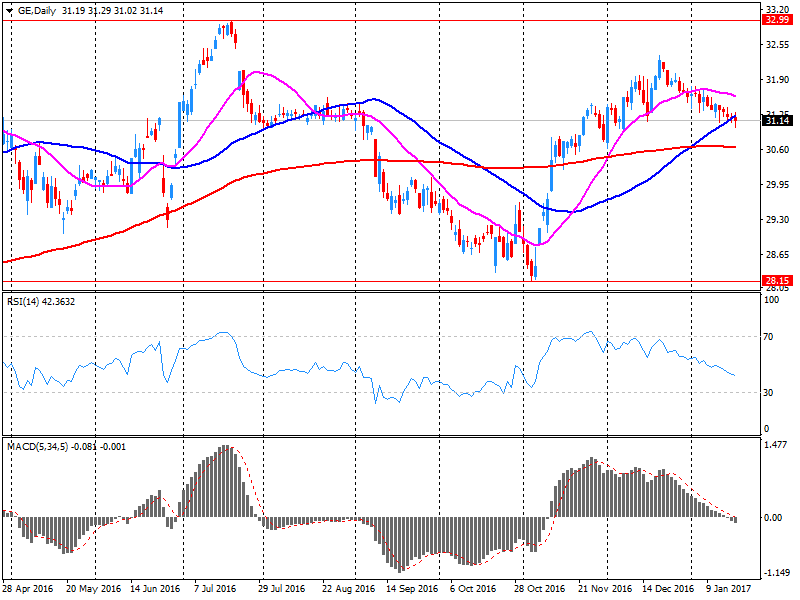Click the RSI scale value 30
Viewport: 800px width, 600px height.
point(768,392)
